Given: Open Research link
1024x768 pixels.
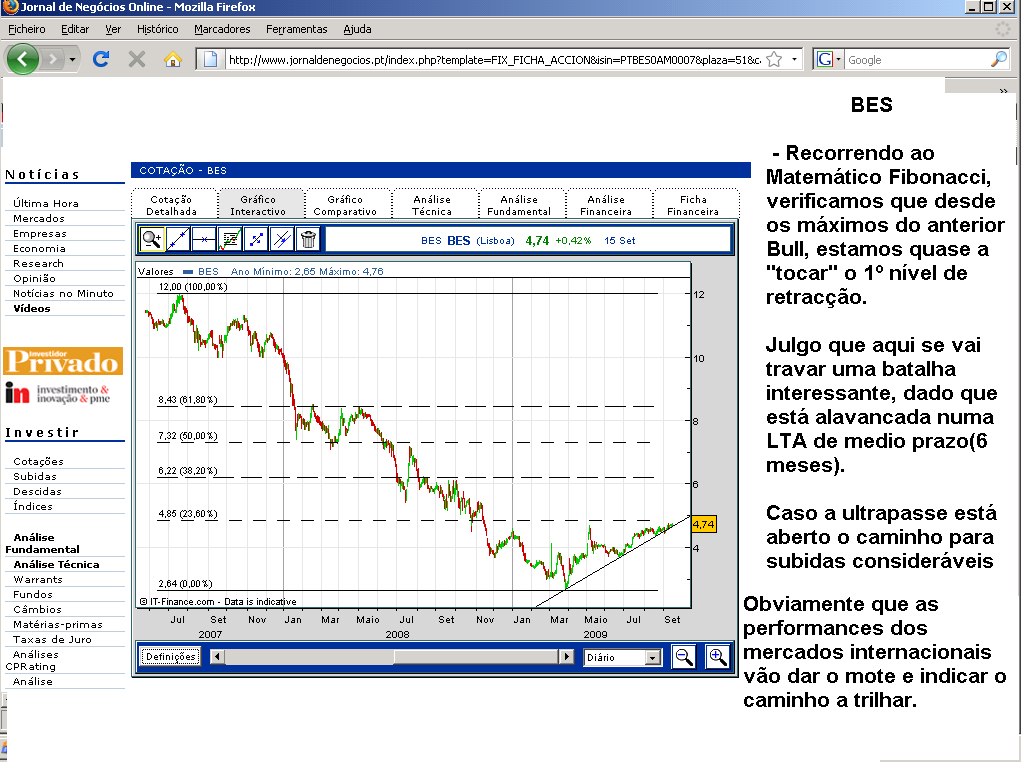Looking at the screenshot, I should click(x=38, y=263).
